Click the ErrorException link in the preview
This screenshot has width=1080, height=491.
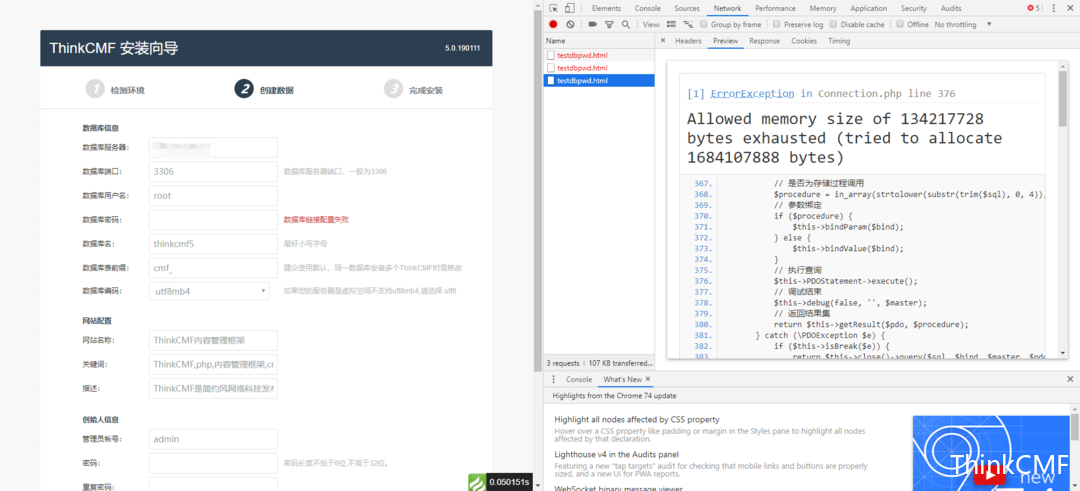(x=752, y=94)
